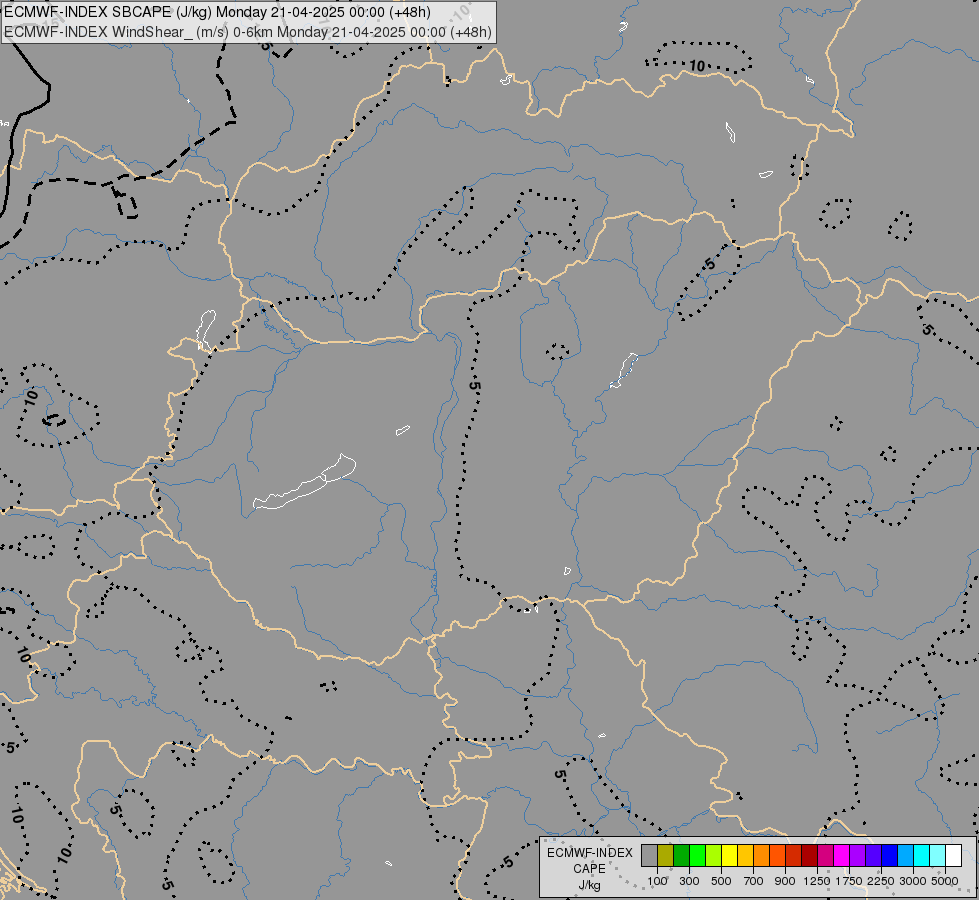The width and height of the screenshot is (979, 900).
Task: Choose the lime yellow-green legend swatch
Action: click(x=714, y=856)
